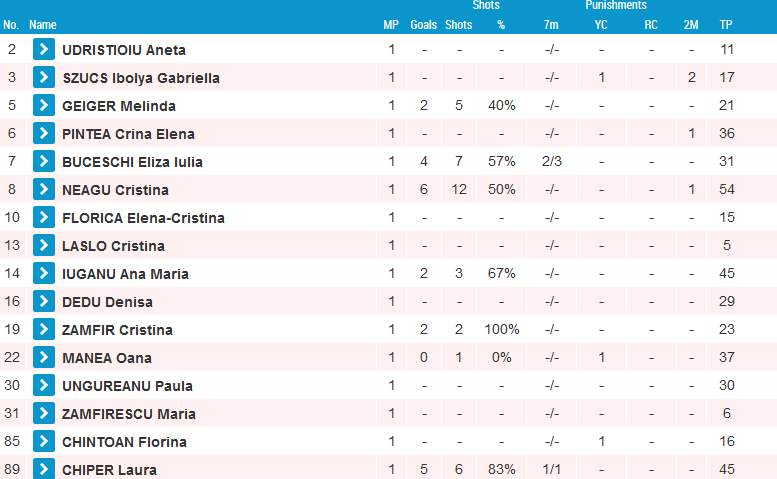Open UNGUREANU Paula row arrow
Image resolution: width=777 pixels, height=479 pixels.
44,385
